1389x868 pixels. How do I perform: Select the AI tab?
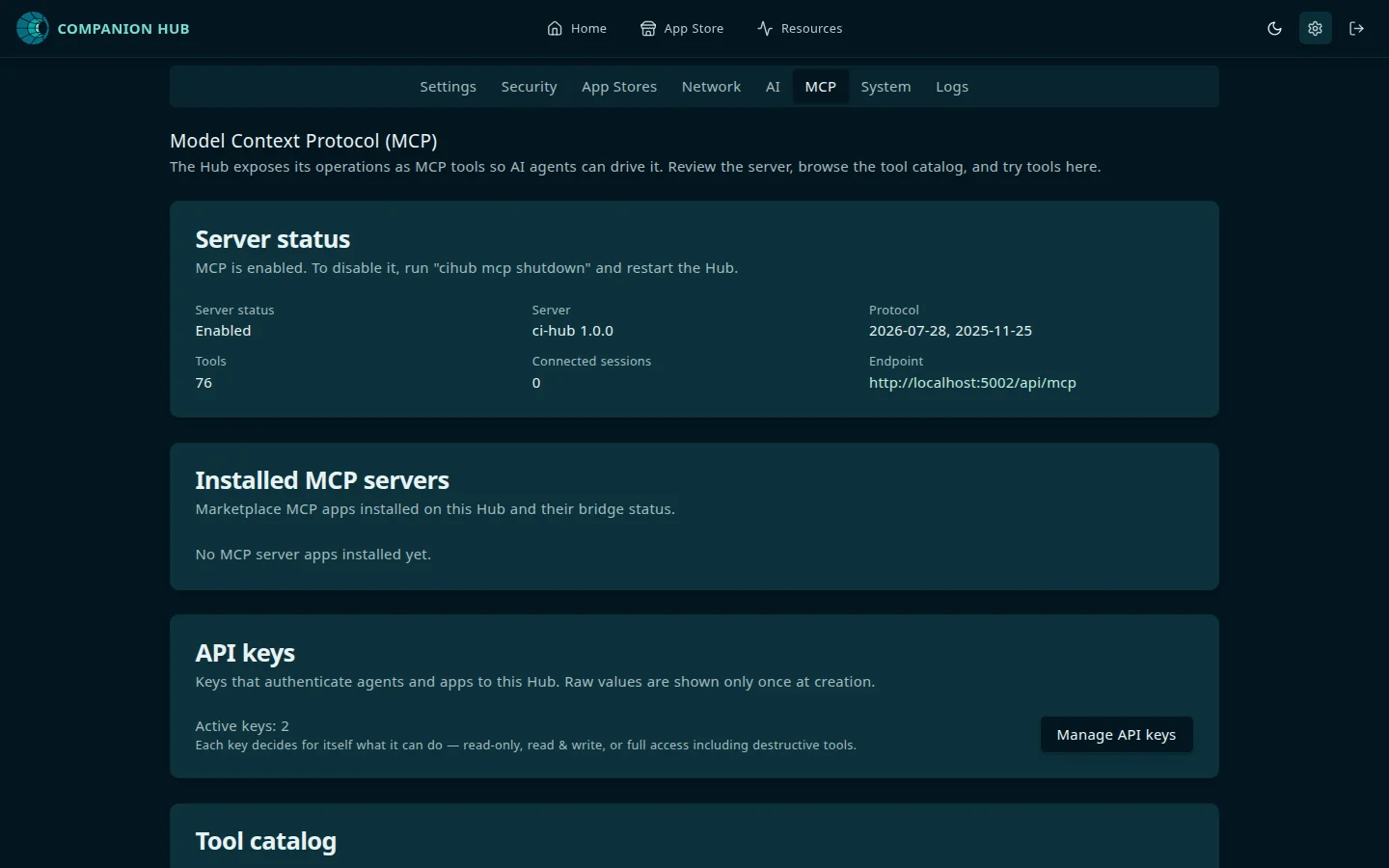[x=773, y=87]
